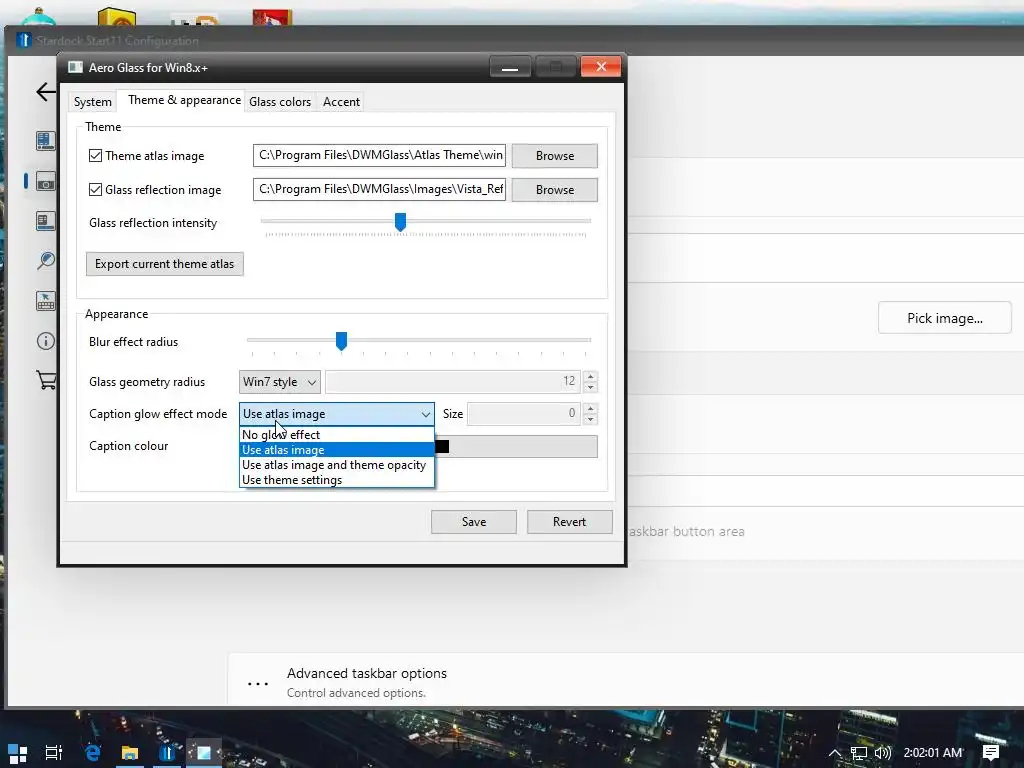Open the network tray icon
Screen dimensions: 1024x768
[859, 753]
